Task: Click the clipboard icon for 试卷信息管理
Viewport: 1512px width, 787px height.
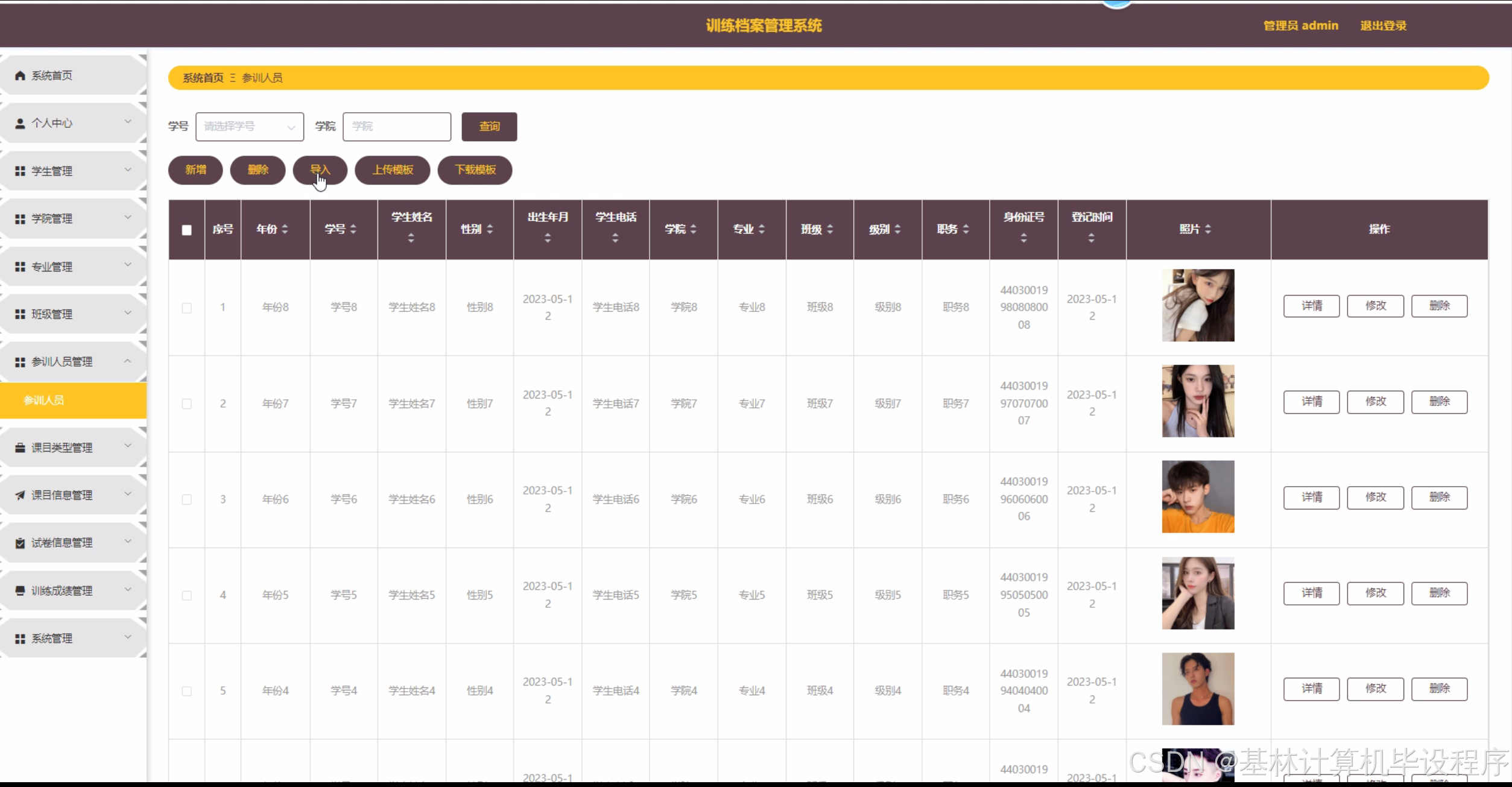Action: pos(20,543)
